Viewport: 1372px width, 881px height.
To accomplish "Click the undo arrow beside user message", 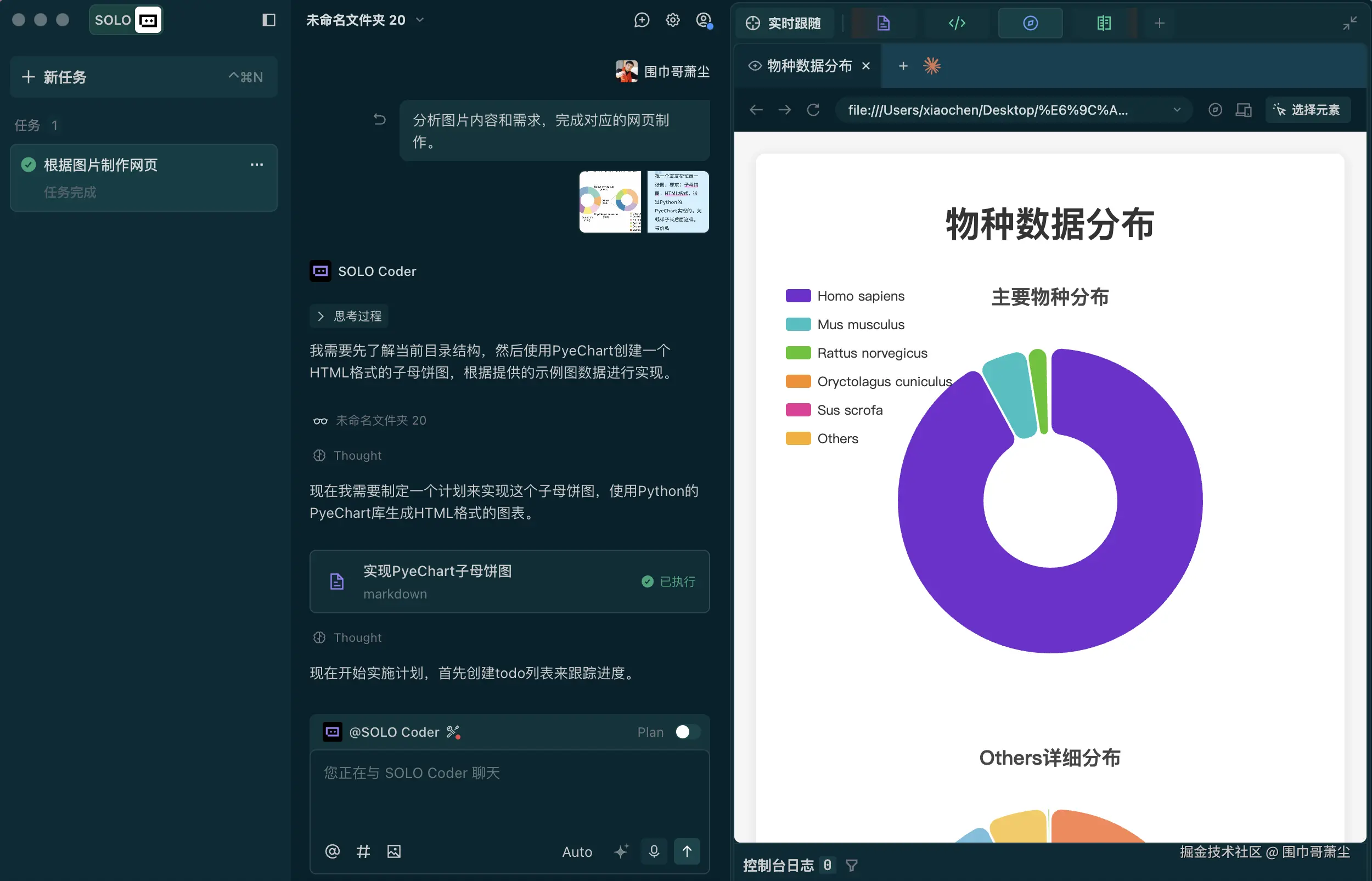I will 379,119.
